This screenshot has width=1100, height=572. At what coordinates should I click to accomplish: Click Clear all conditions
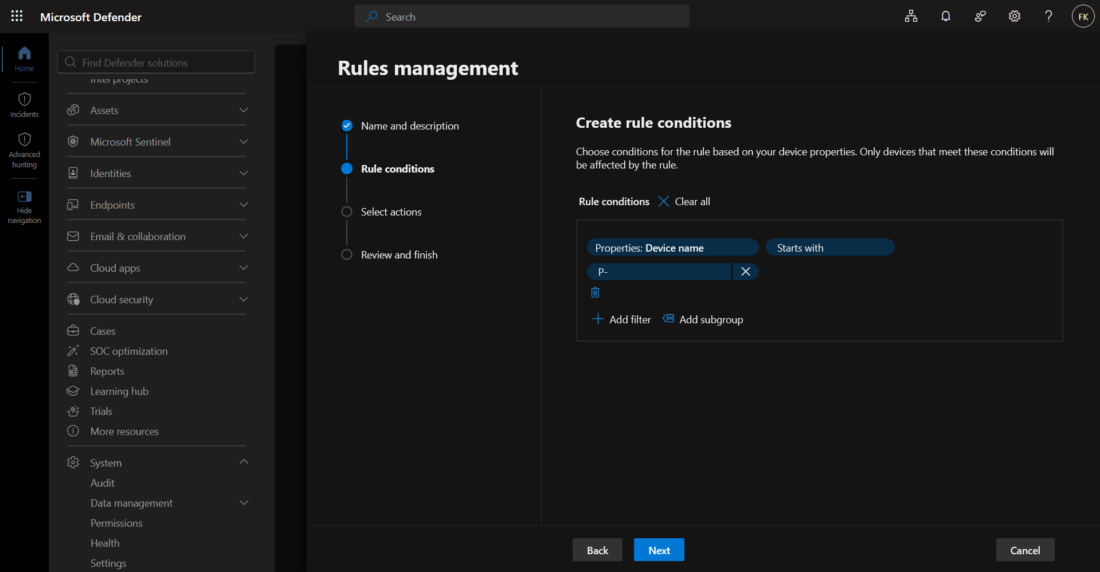(x=684, y=201)
